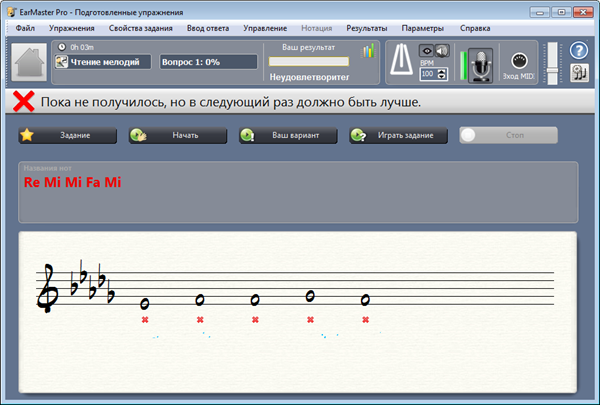This screenshot has height=405, width=600.
Task: Click the treble clef on the staff
Action: 48,288
